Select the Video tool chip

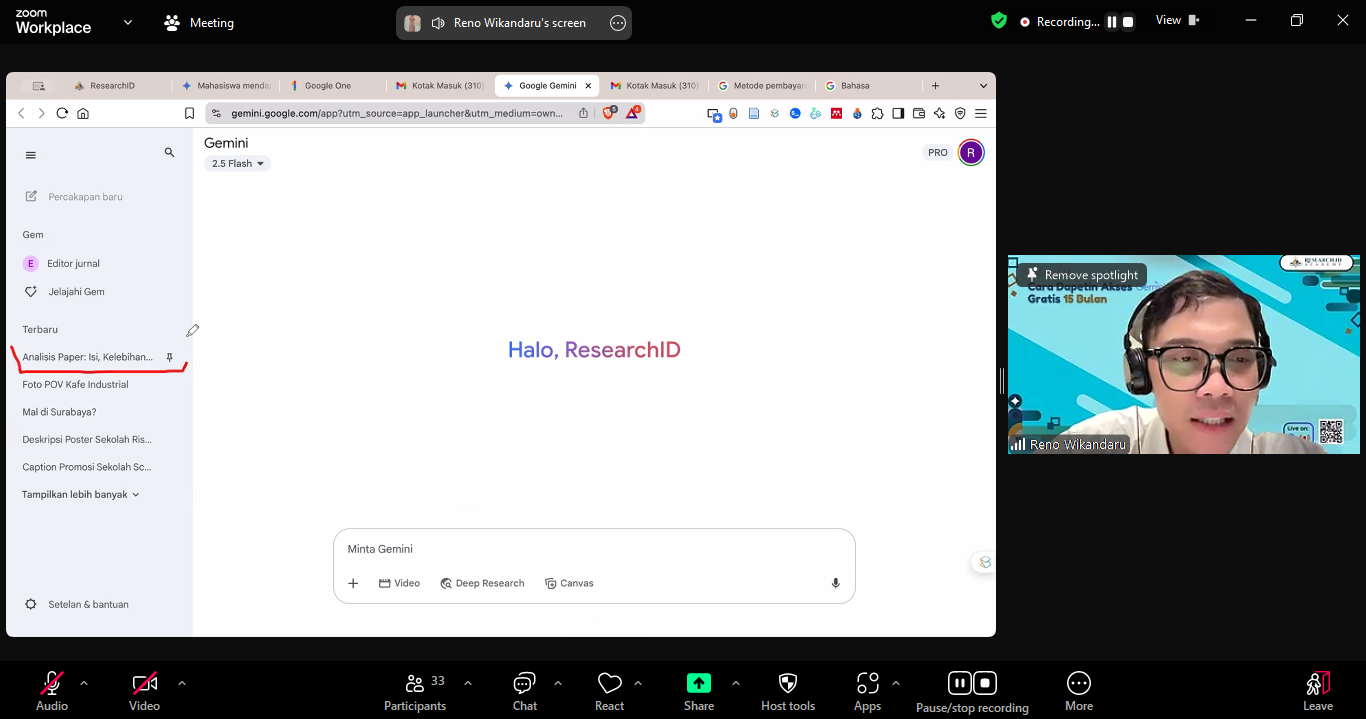pos(399,583)
